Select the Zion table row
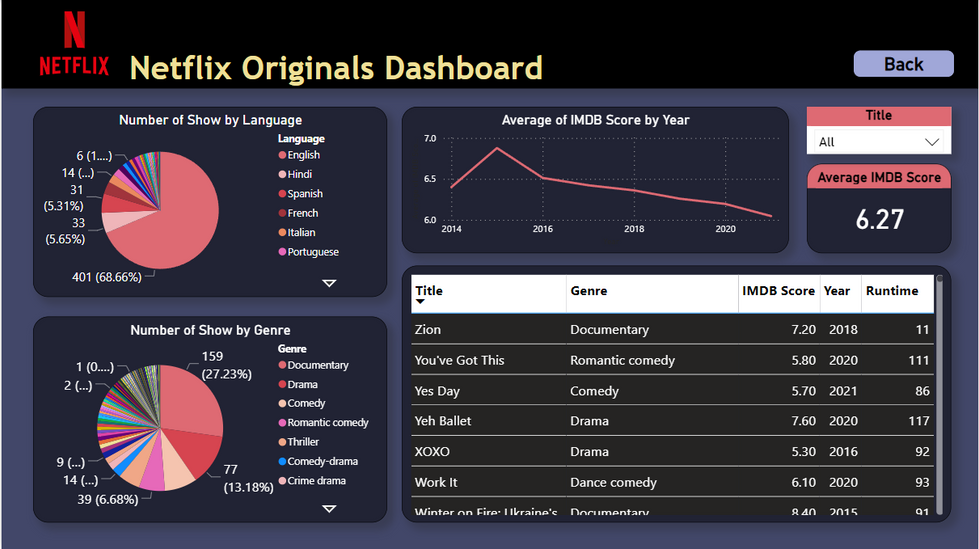The image size is (979, 549). click(672, 329)
